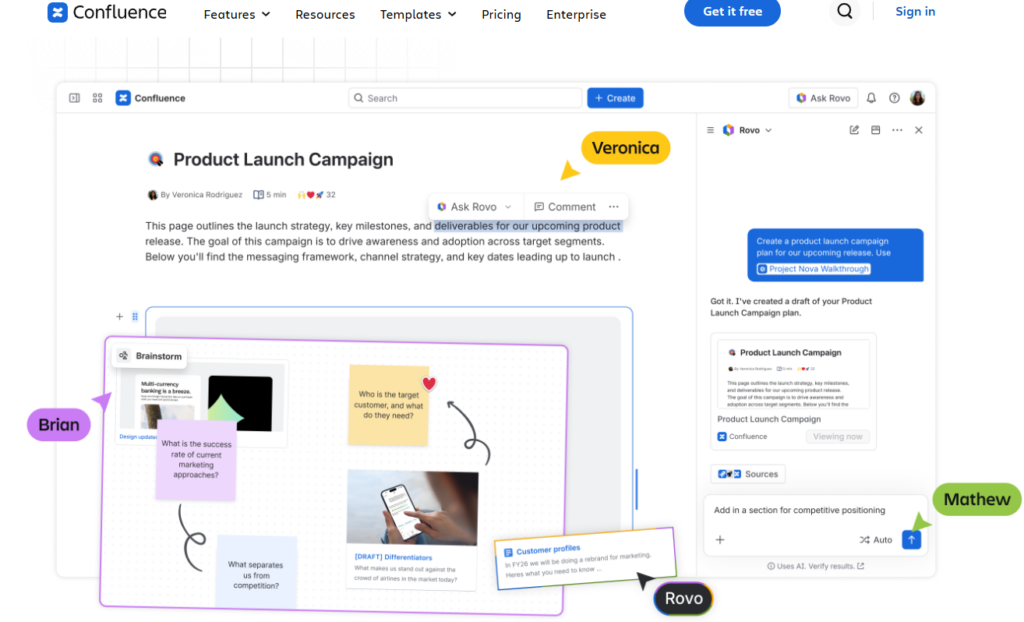The image size is (1024, 622).
Task: Click the Rovo panel layout icon
Action: [x=876, y=130]
